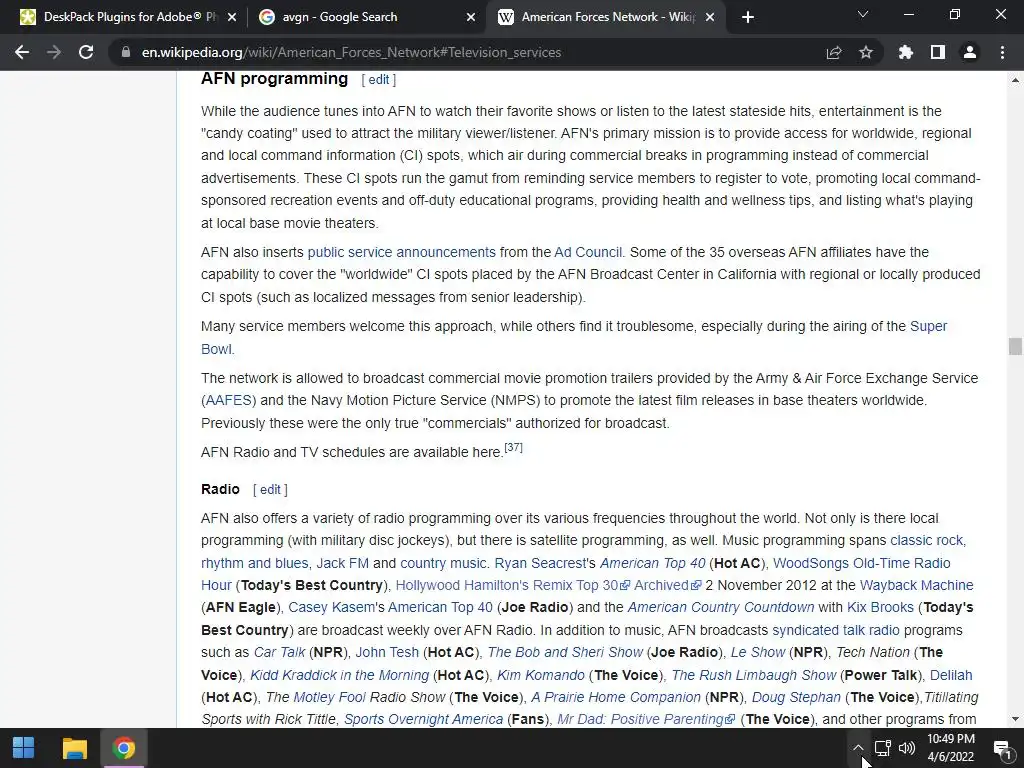Open the volume control speaker icon
Image resolution: width=1024 pixels, height=768 pixels.
click(906, 748)
